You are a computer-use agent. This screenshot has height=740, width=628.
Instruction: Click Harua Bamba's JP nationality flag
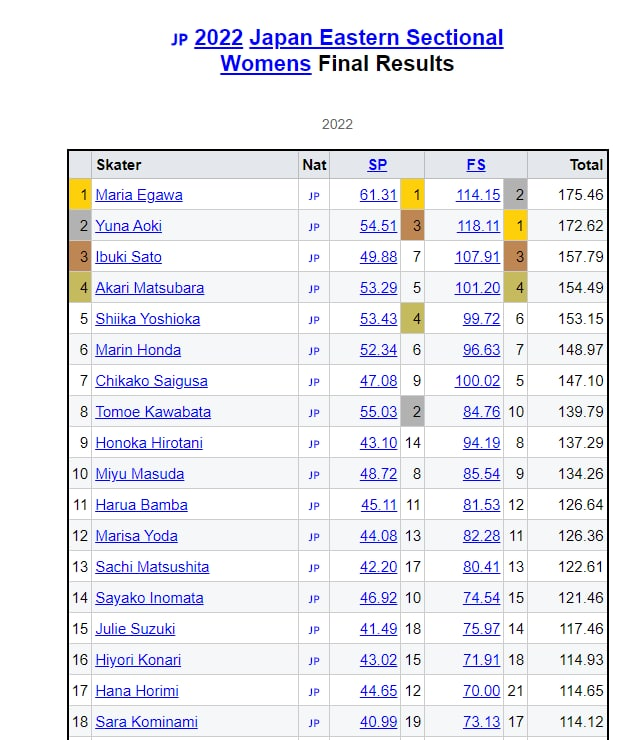pyautogui.click(x=314, y=506)
